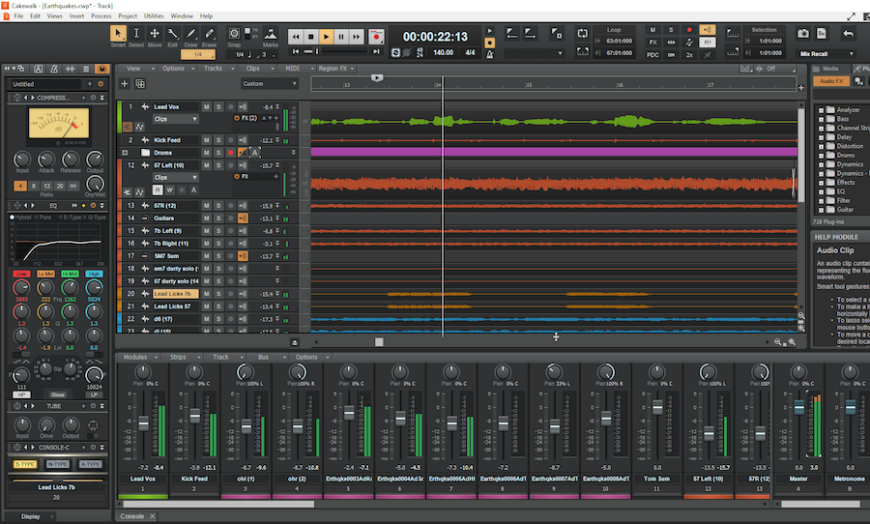Click the tempo field showing 140.00

point(443,53)
